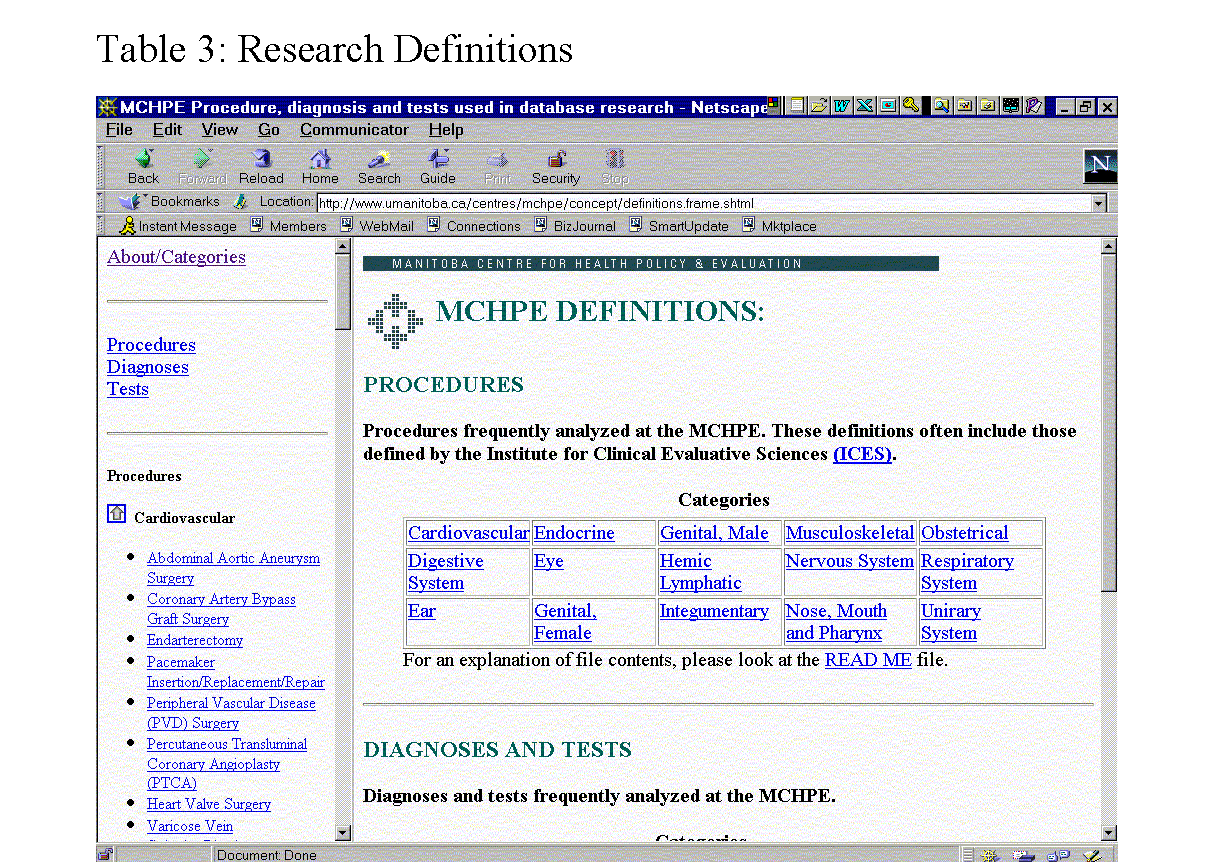Click the home icon beside Cardiovascular
This screenshot has width=1214, height=862.
tap(116, 514)
